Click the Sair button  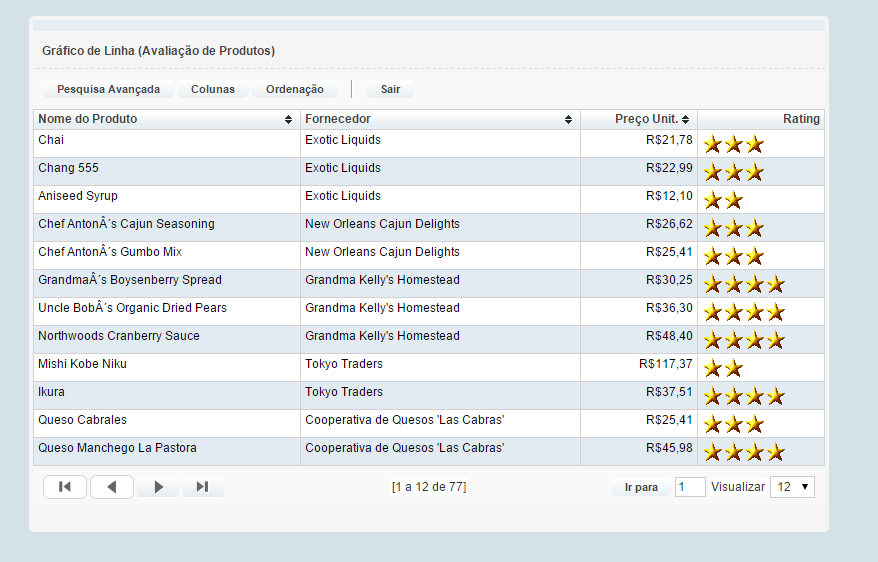click(390, 89)
